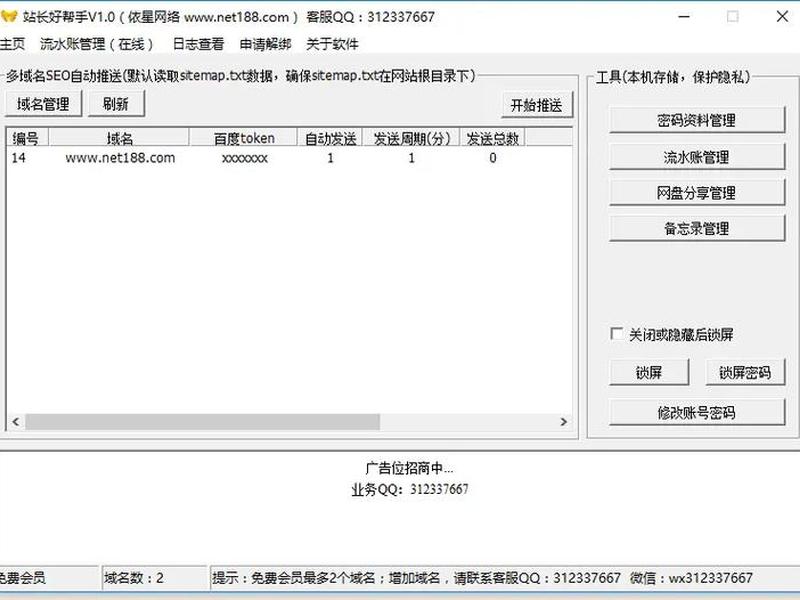This screenshot has height=600, width=800.
Task: Sort by 域名 column header
Action: click(119, 138)
